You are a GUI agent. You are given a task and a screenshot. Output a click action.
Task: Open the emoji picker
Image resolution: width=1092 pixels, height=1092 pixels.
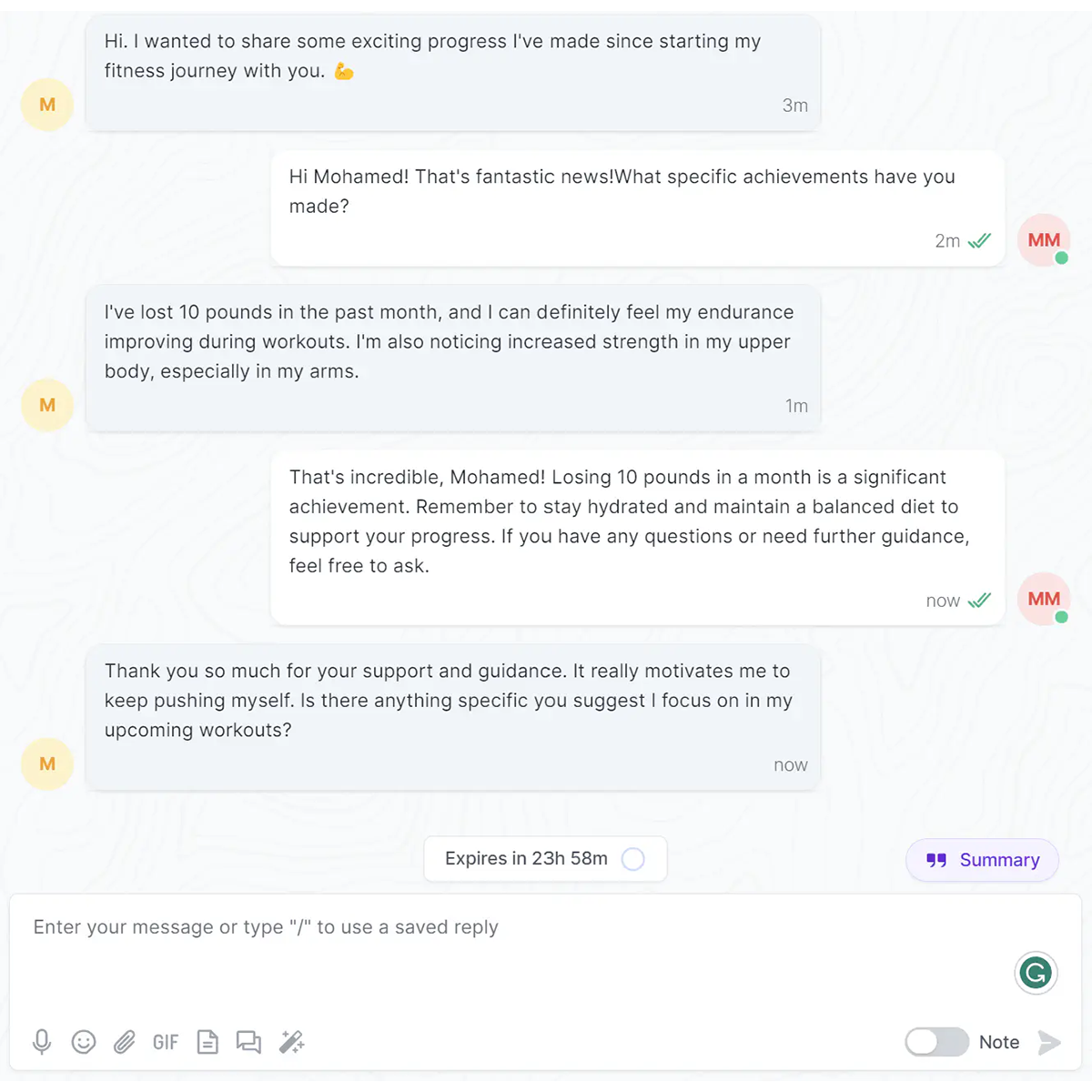click(84, 1042)
